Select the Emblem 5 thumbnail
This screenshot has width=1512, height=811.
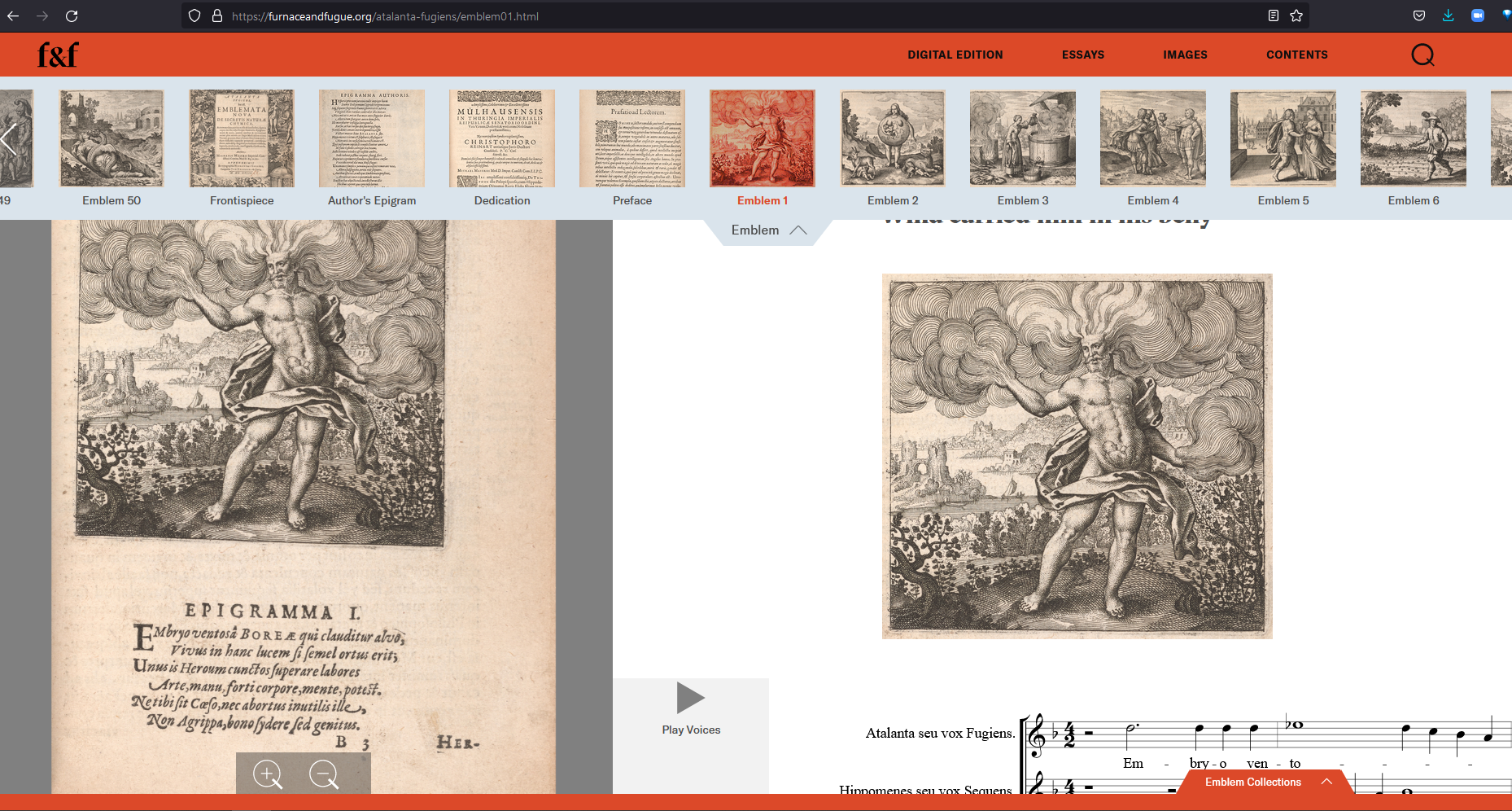pos(1283,138)
